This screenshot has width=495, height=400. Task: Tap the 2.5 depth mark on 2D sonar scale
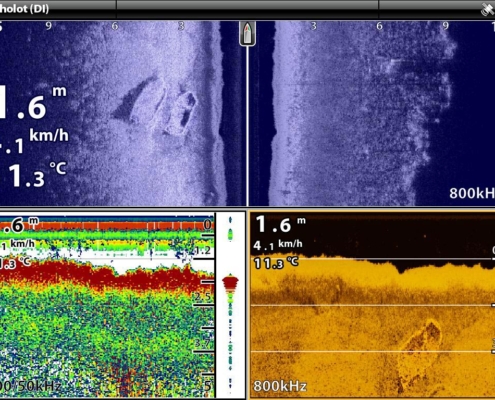coord(203,296)
